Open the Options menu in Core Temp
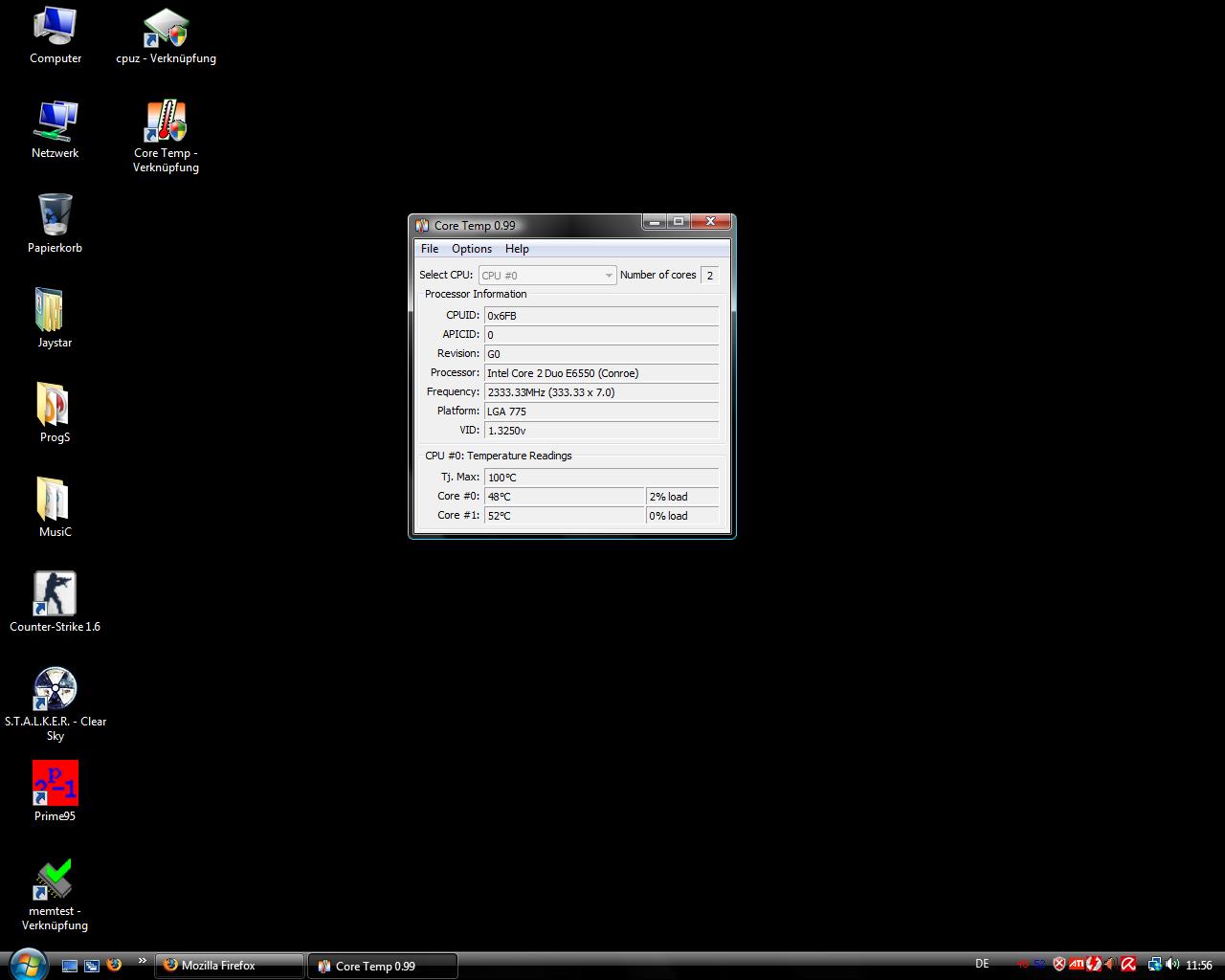 [x=472, y=249]
